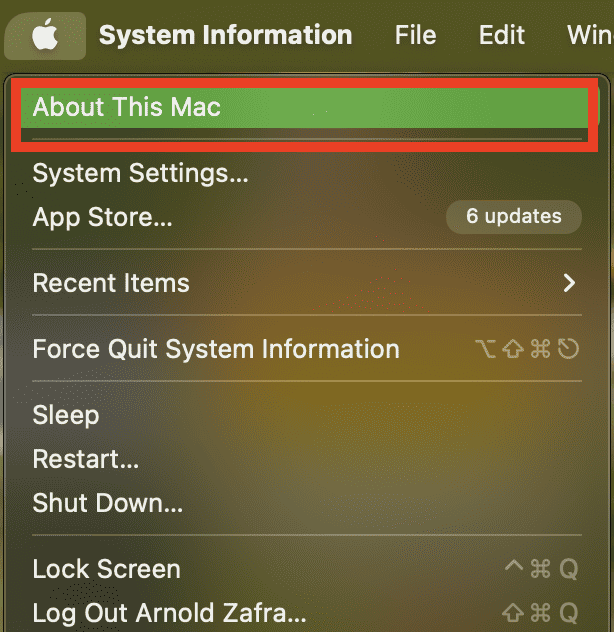Open the partially visible Window menu
Image resolution: width=614 pixels, height=632 pixels.
click(590, 36)
